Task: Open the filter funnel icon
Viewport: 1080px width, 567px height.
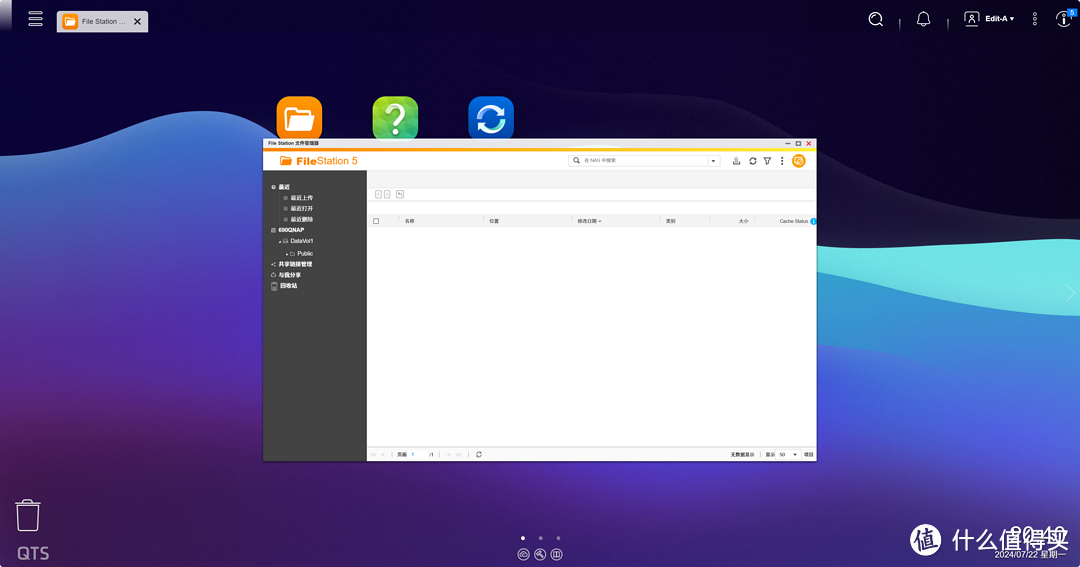Action: point(767,161)
